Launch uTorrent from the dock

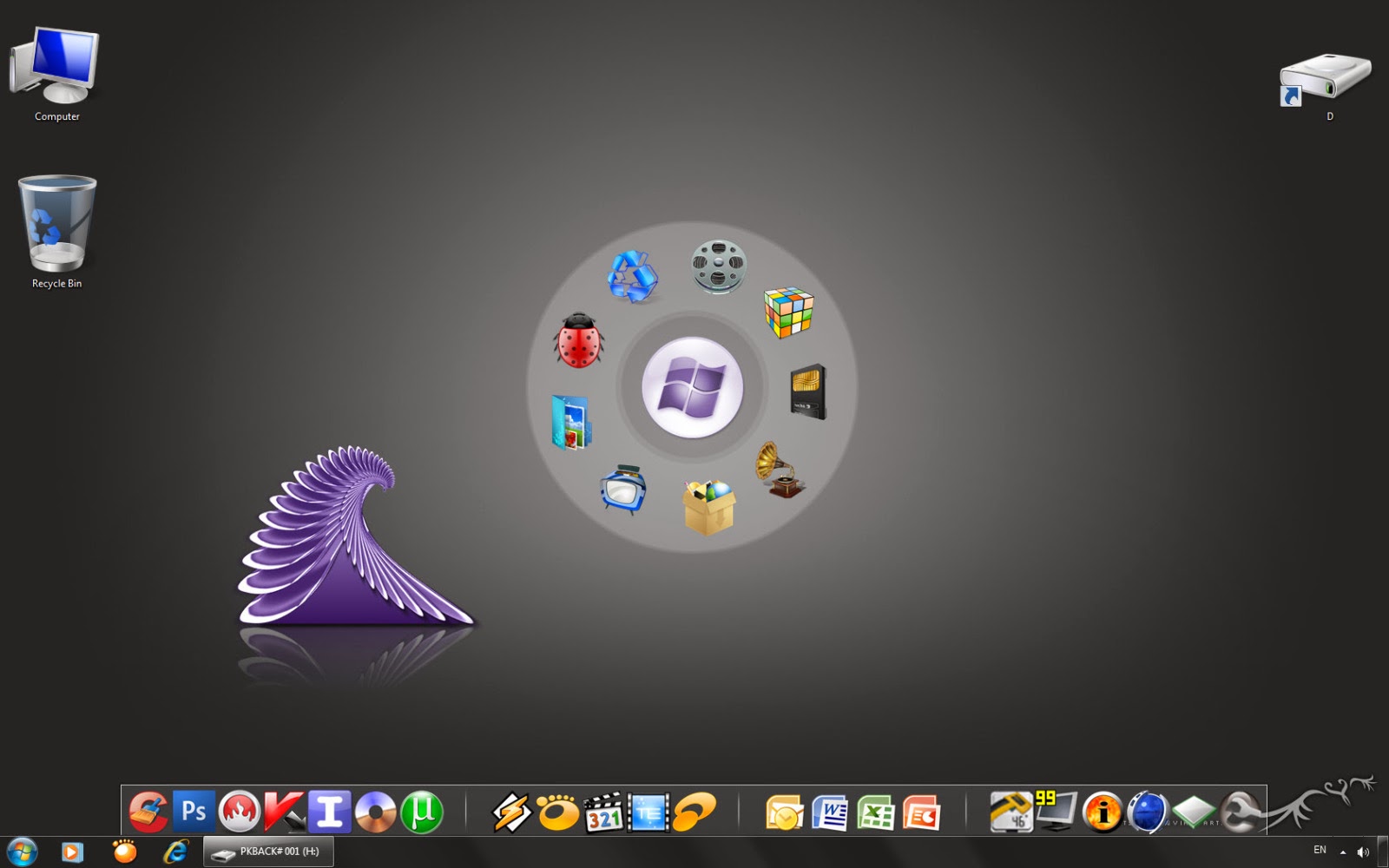(422, 812)
